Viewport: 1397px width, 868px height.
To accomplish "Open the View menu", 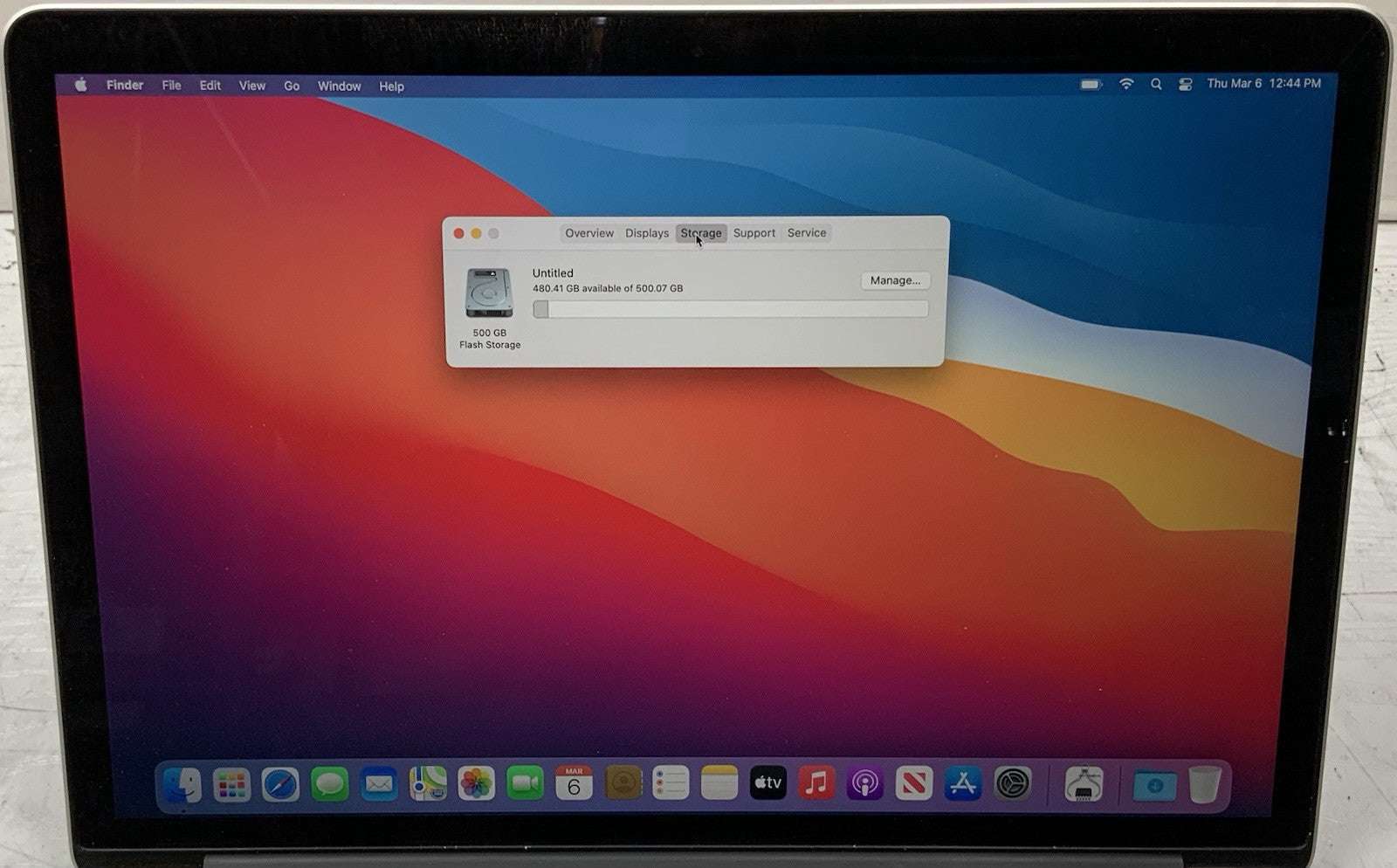I will [x=252, y=86].
